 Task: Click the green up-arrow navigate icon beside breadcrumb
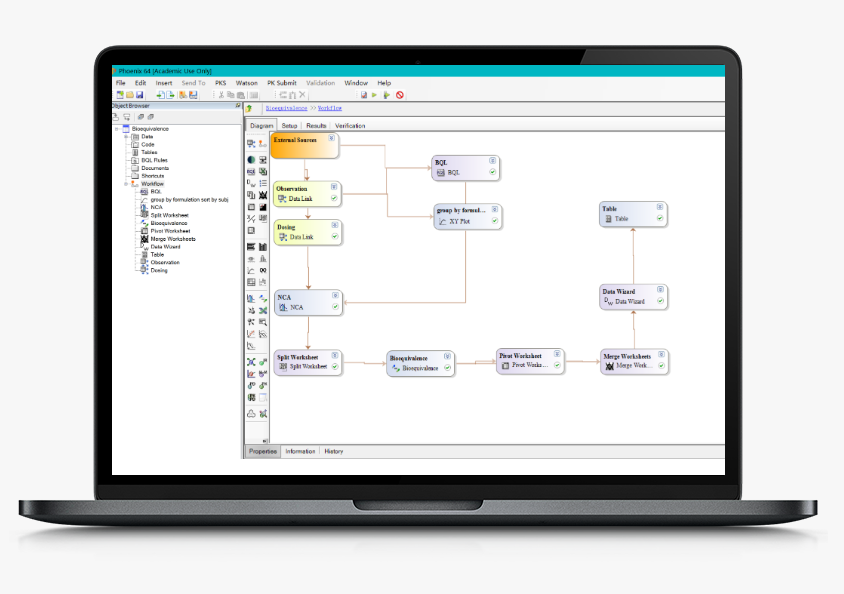pos(249,108)
